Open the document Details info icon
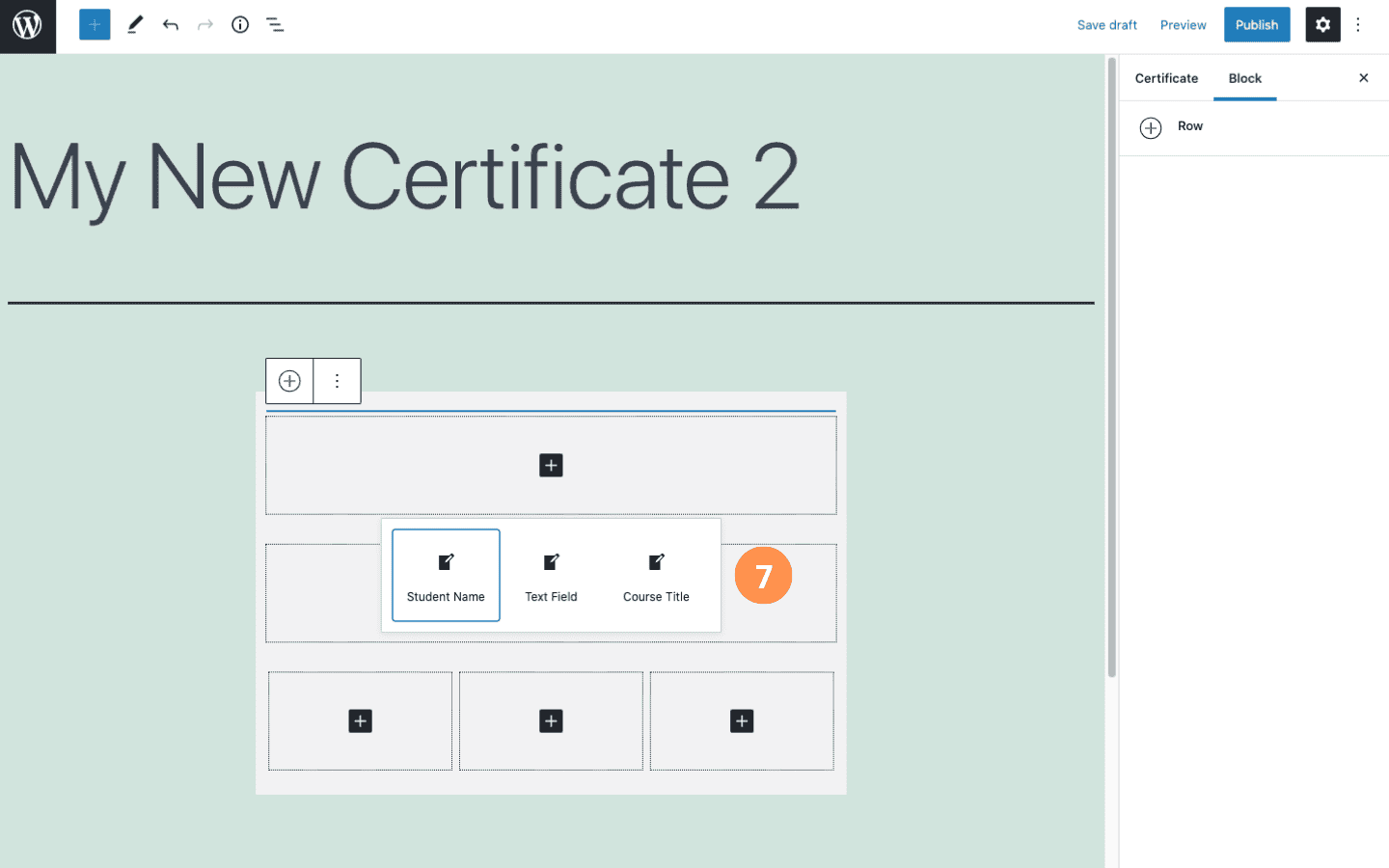 [240, 25]
